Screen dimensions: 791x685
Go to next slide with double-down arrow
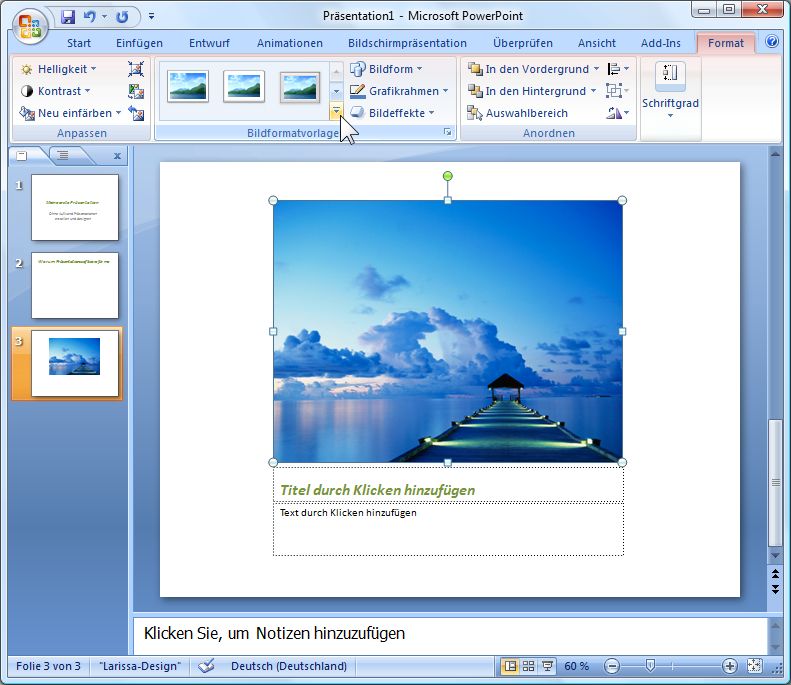pyautogui.click(x=775, y=589)
